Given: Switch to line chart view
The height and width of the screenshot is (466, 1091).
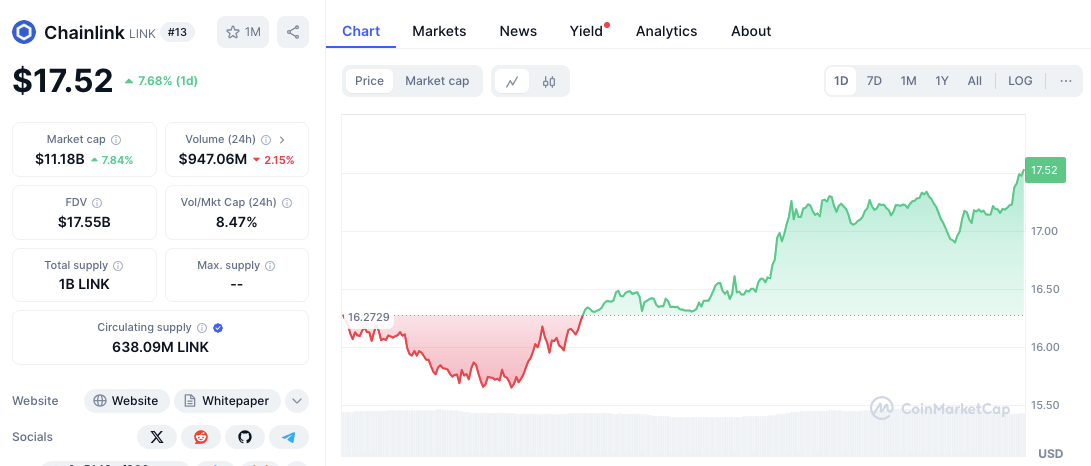Looking at the screenshot, I should (512, 81).
